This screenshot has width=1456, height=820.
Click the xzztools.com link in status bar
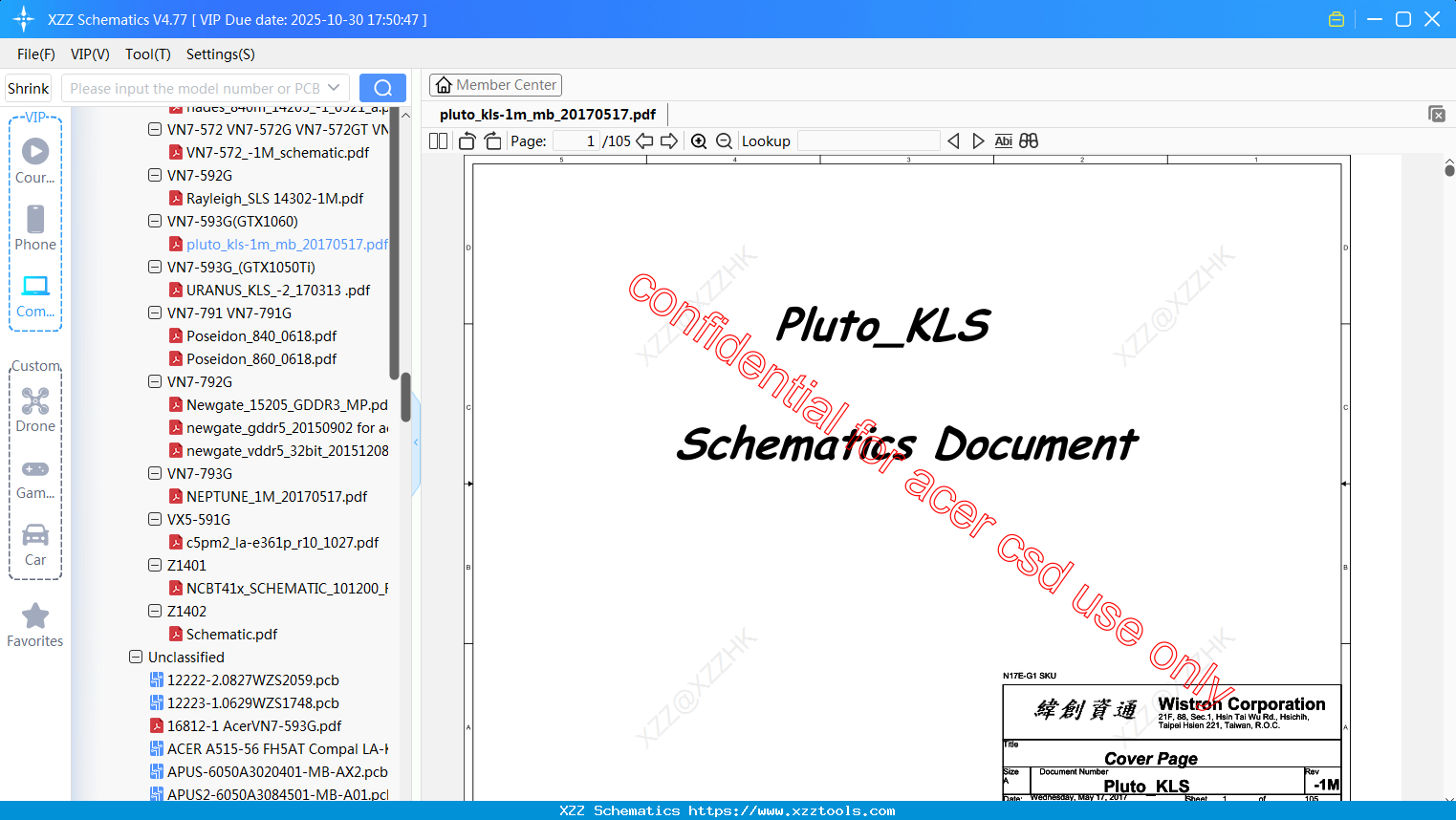792,810
